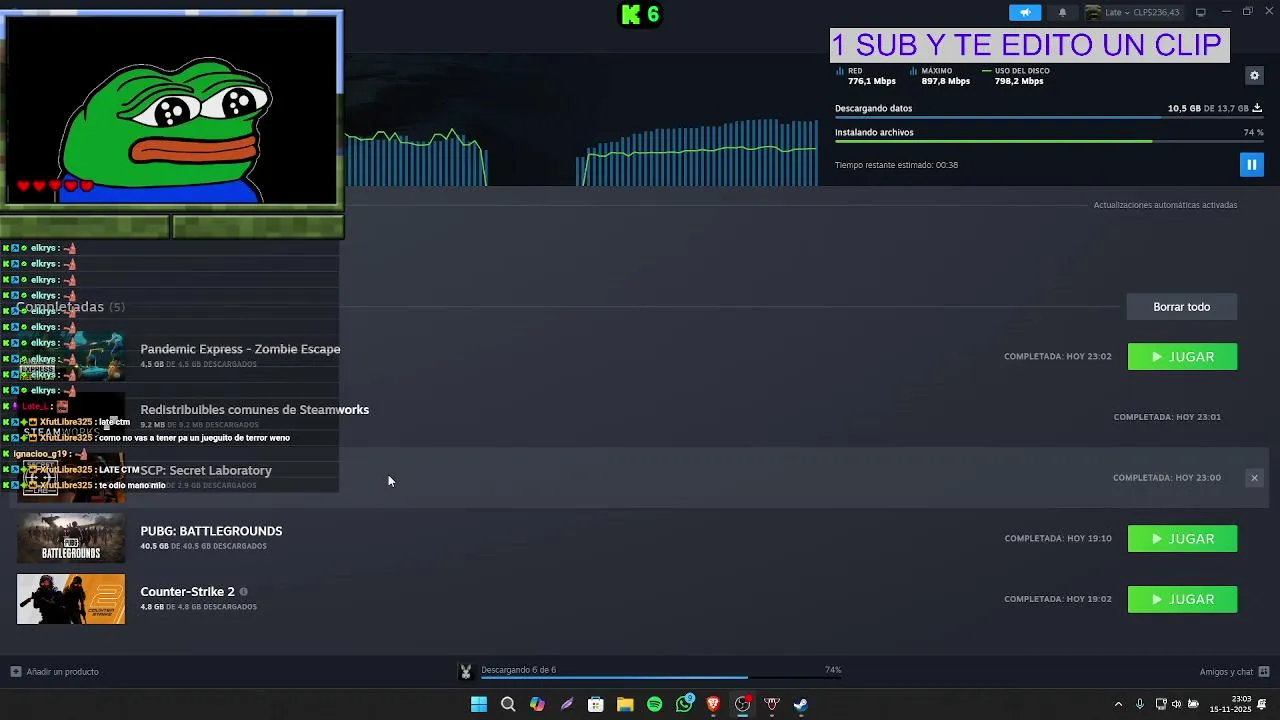Click 40,5 GB DE 40,5 GB DESCARGADOS

coord(203,546)
